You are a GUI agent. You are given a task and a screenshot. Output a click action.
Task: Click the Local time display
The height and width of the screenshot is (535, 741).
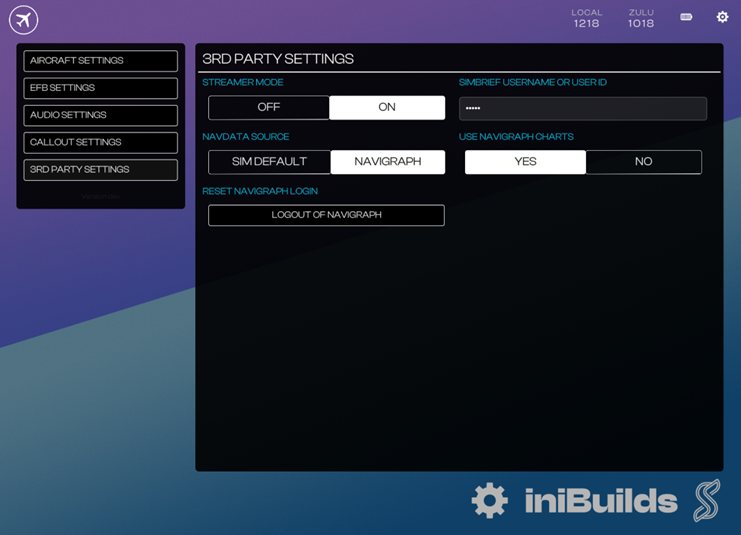(586, 18)
